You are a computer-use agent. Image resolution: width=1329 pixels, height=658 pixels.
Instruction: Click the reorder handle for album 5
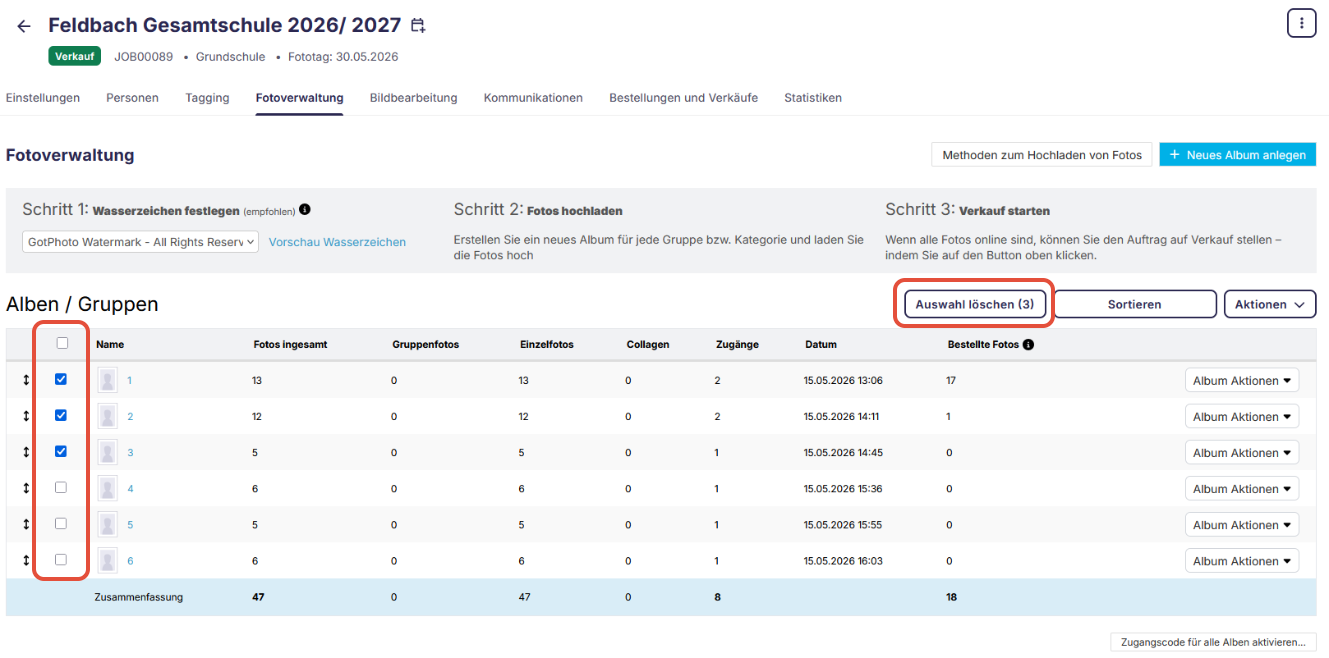[x=26, y=525]
